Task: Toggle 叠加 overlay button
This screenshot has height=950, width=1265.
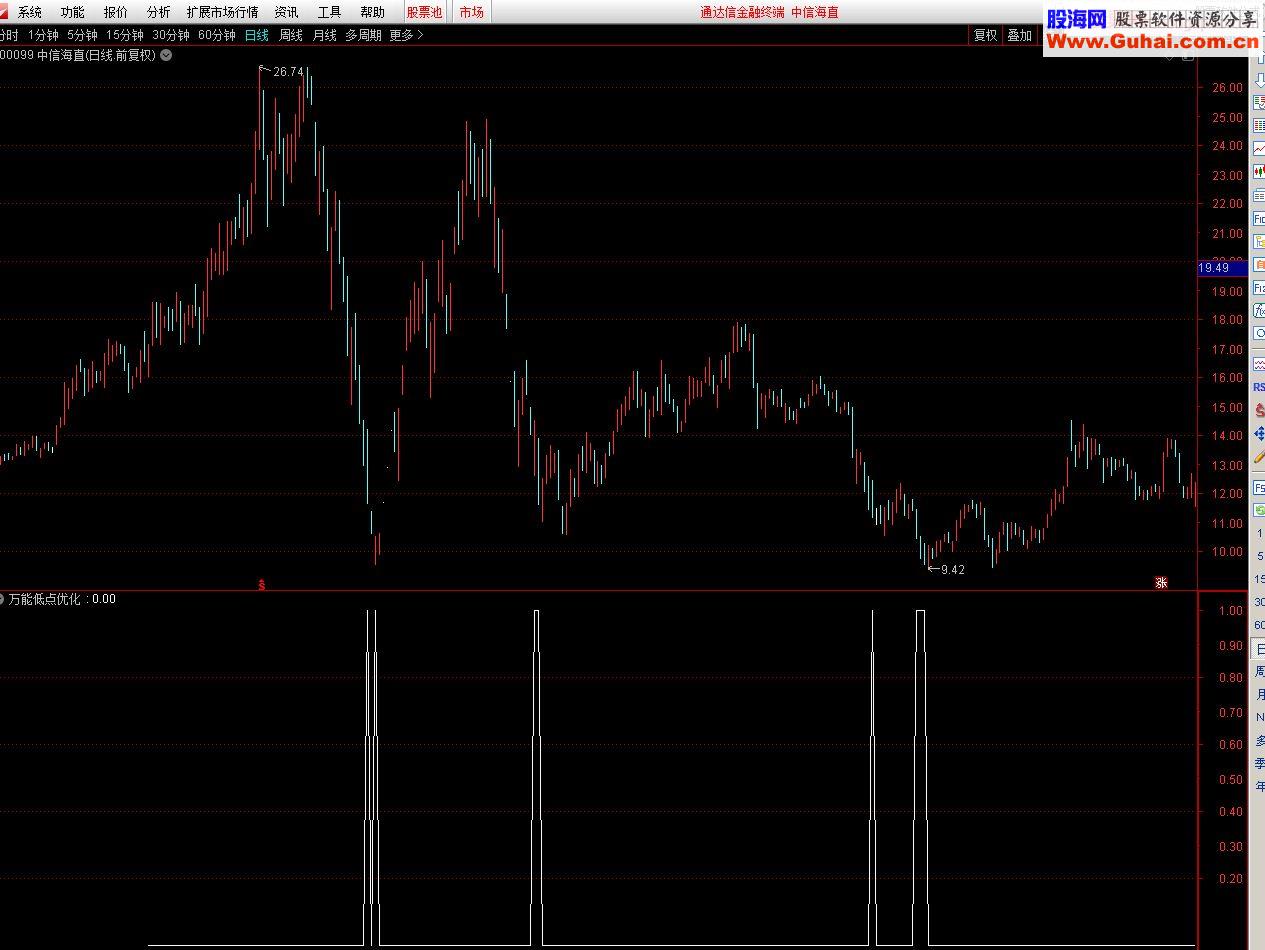Action: click(1019, 35)
